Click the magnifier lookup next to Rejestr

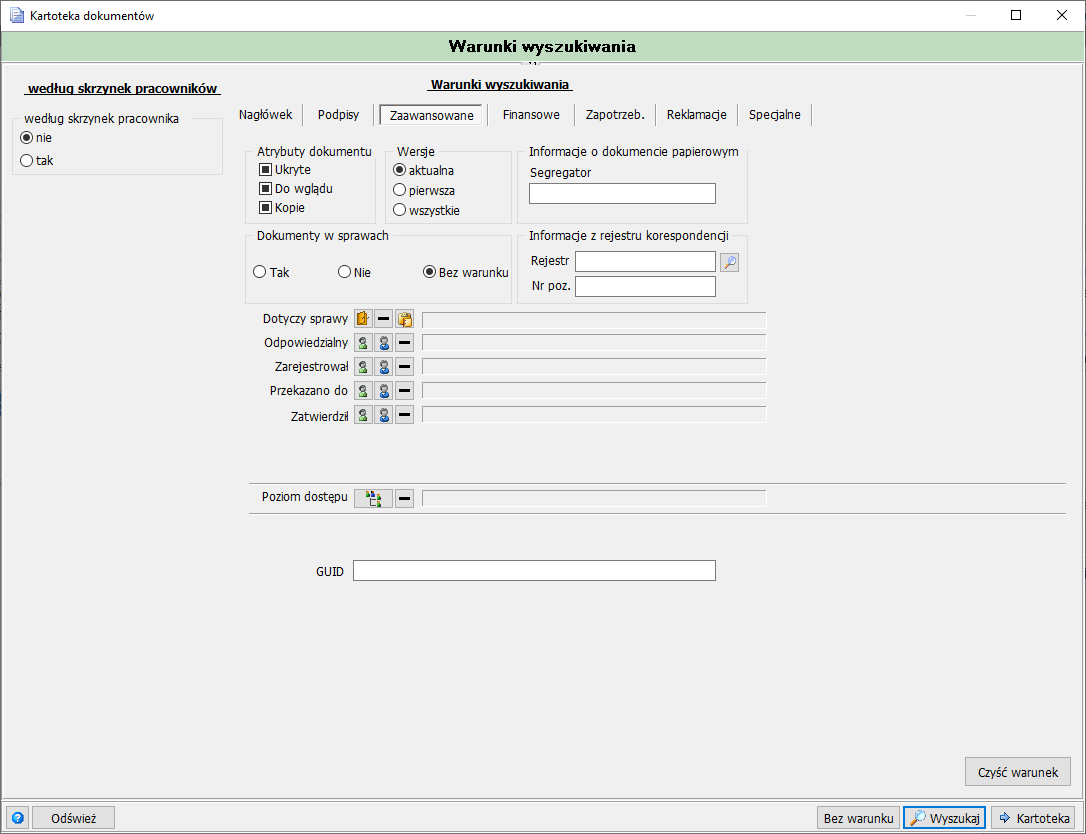729,262
